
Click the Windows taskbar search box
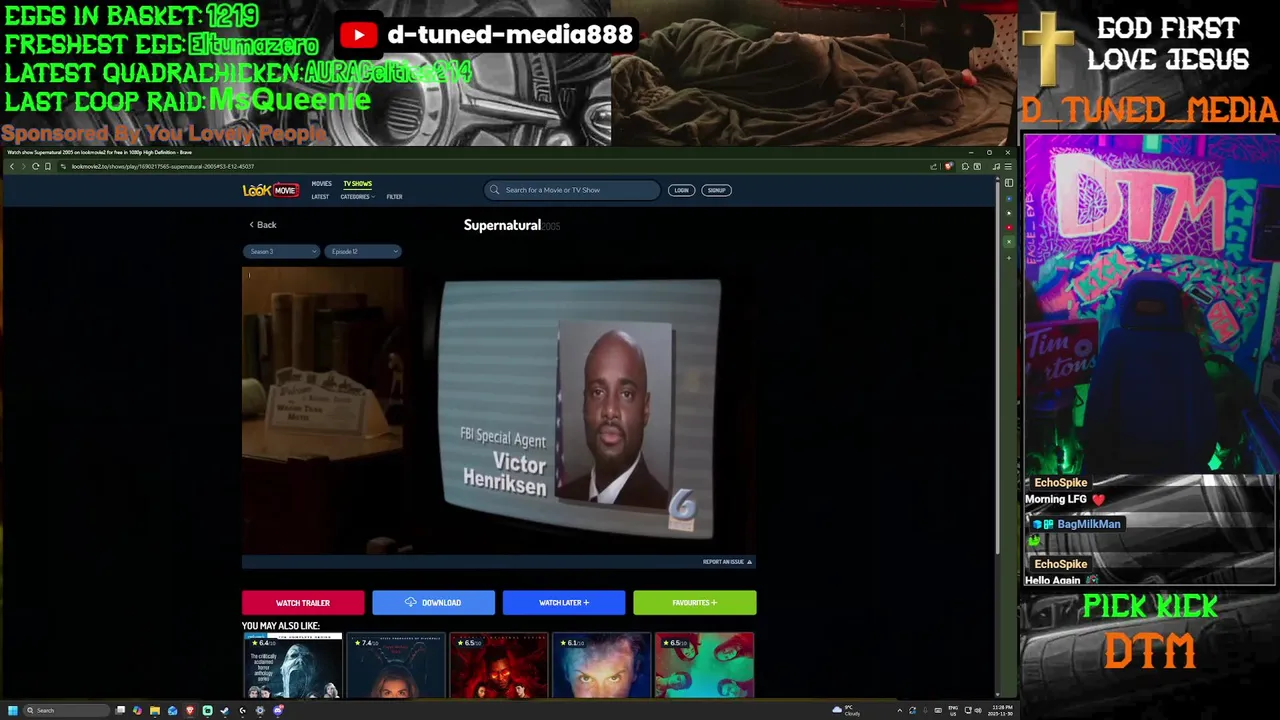pos(66,710)
